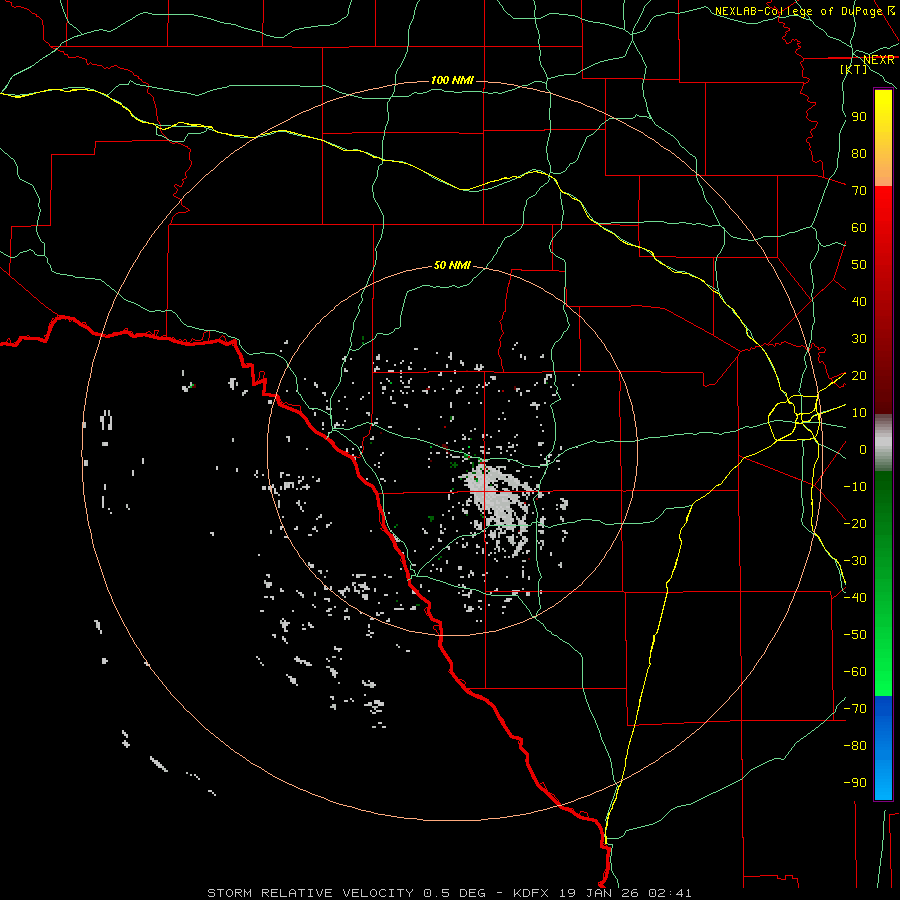
Task: Click the -50 value on the velocity scale
Action: (x=855, y=635)
